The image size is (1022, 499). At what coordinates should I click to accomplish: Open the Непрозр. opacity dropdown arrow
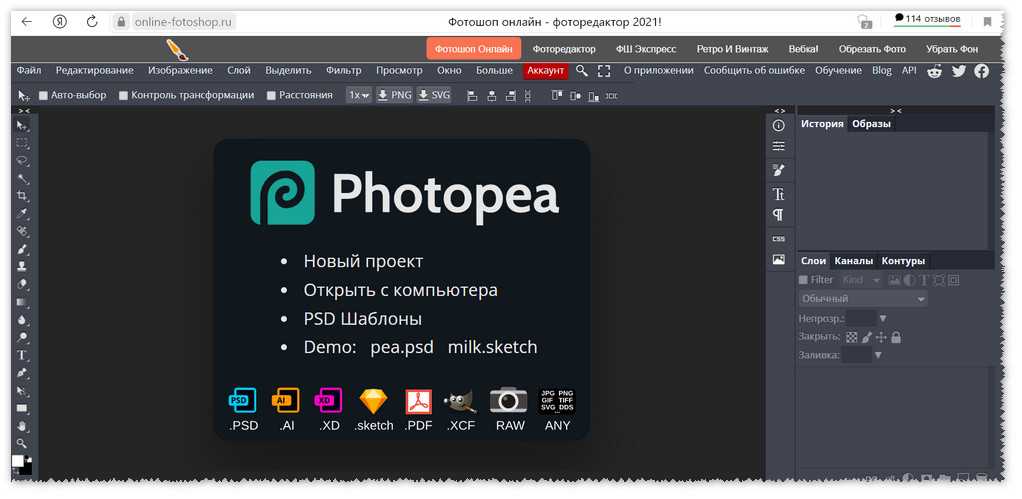point(882,319)
